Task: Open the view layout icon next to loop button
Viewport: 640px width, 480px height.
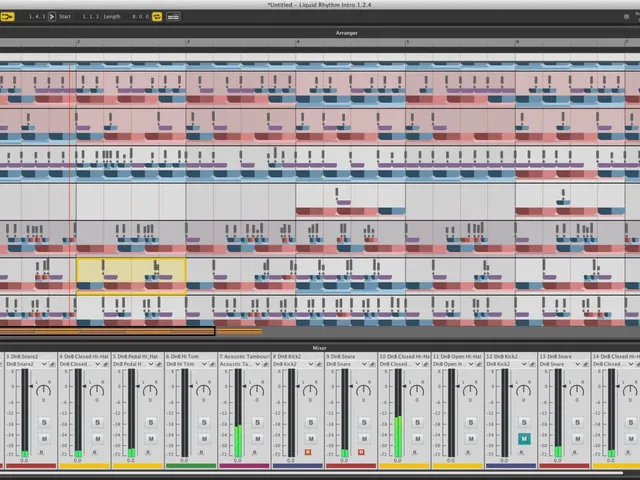Action: click(x=173, y=17)
